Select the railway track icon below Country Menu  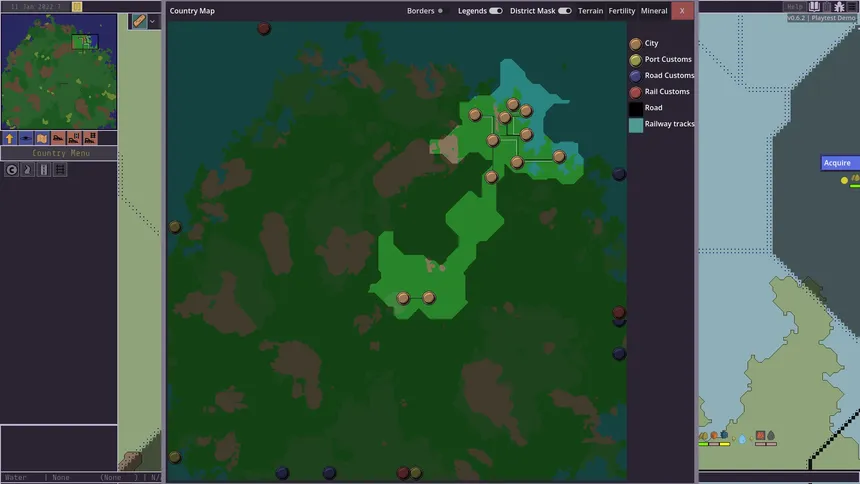point(60,170)
